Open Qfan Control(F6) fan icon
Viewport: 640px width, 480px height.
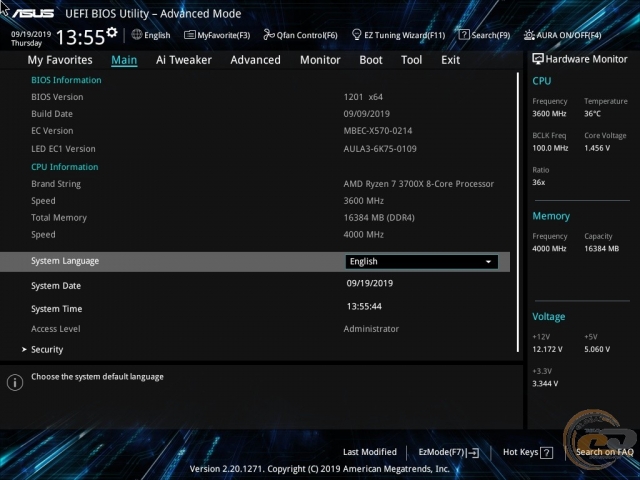(x=269, y=35)
